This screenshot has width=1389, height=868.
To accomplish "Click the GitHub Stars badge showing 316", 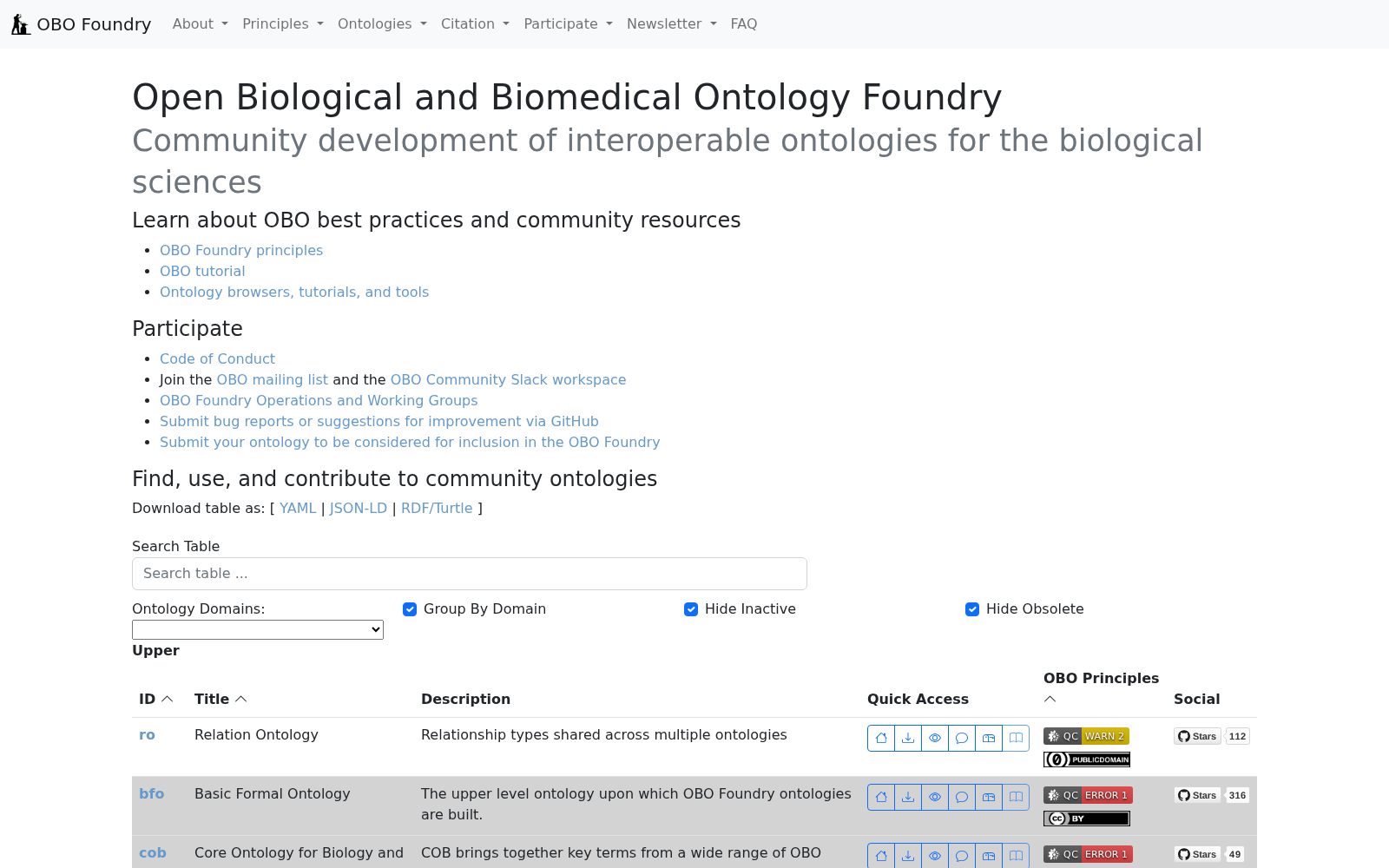I will [1212, 795].
